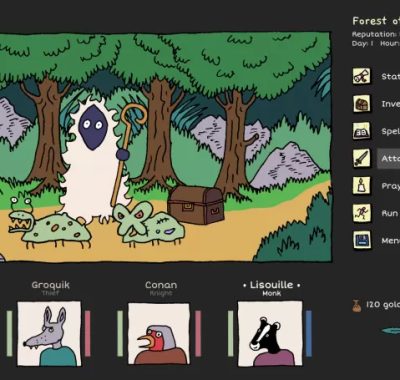
Task: Select Lisouille the badger portrait
Action: (x=270, y=334)
